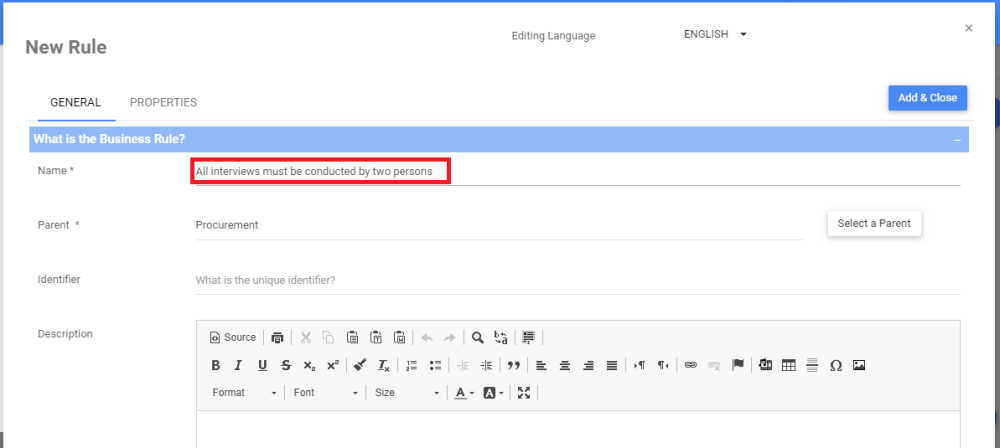Click the Replace icon
1000x448 pixels.
coord(501,338)
